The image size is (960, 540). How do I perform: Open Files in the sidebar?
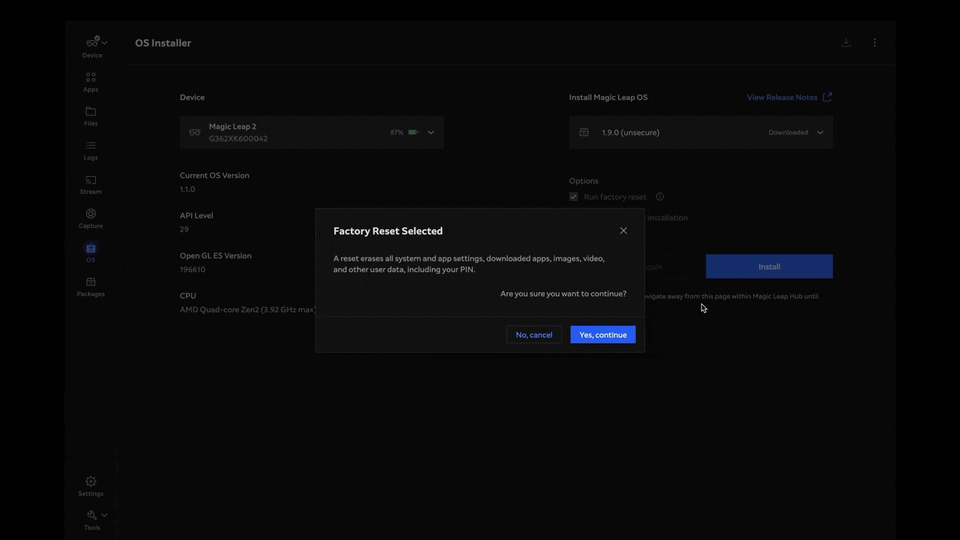tap(91, 116)
